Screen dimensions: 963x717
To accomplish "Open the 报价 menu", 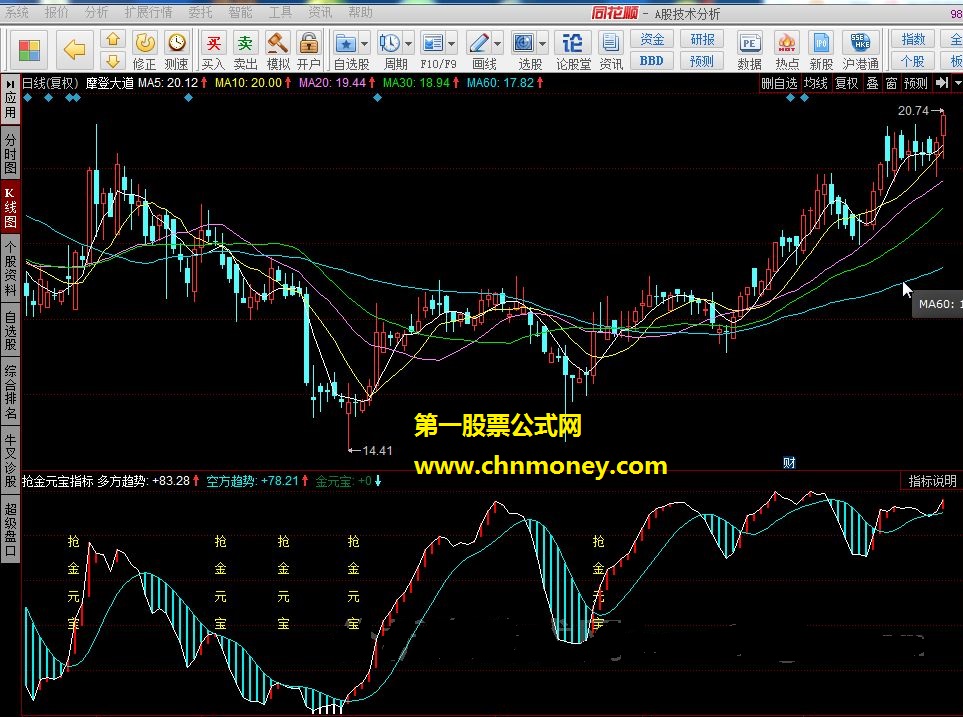I will click(x=57, y=12).
